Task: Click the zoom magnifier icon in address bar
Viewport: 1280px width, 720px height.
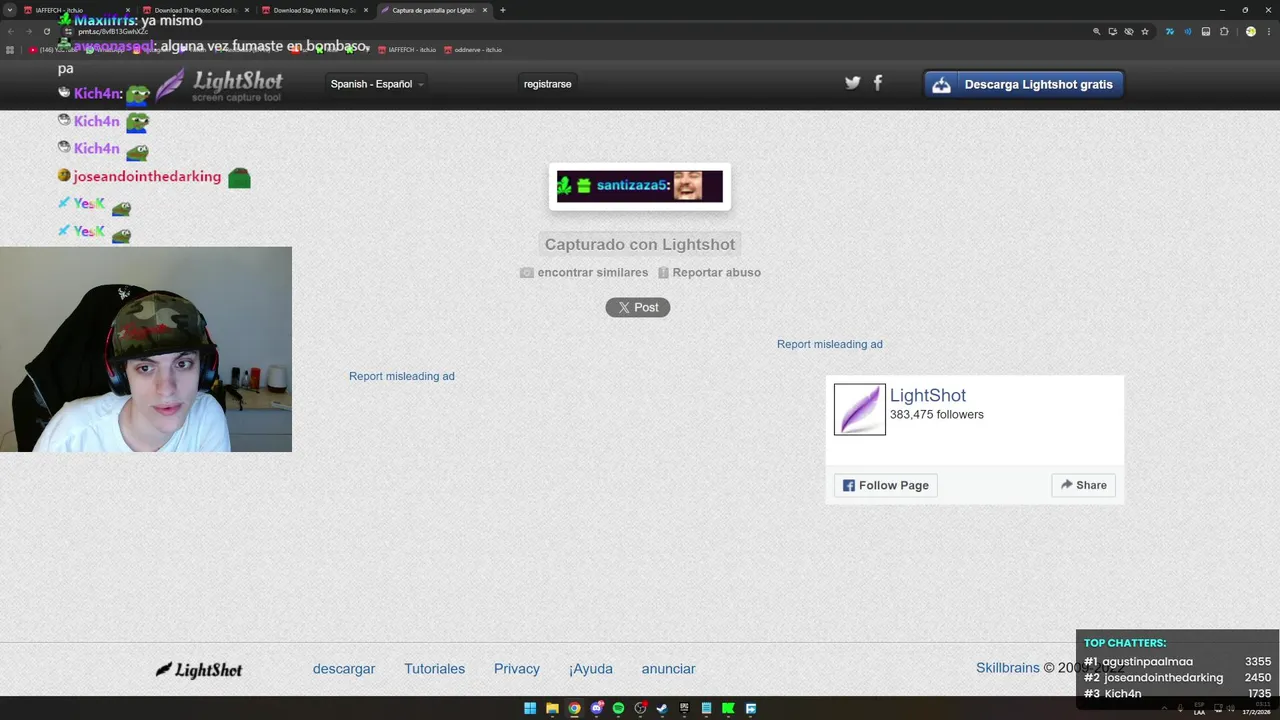Action: 1097,31
